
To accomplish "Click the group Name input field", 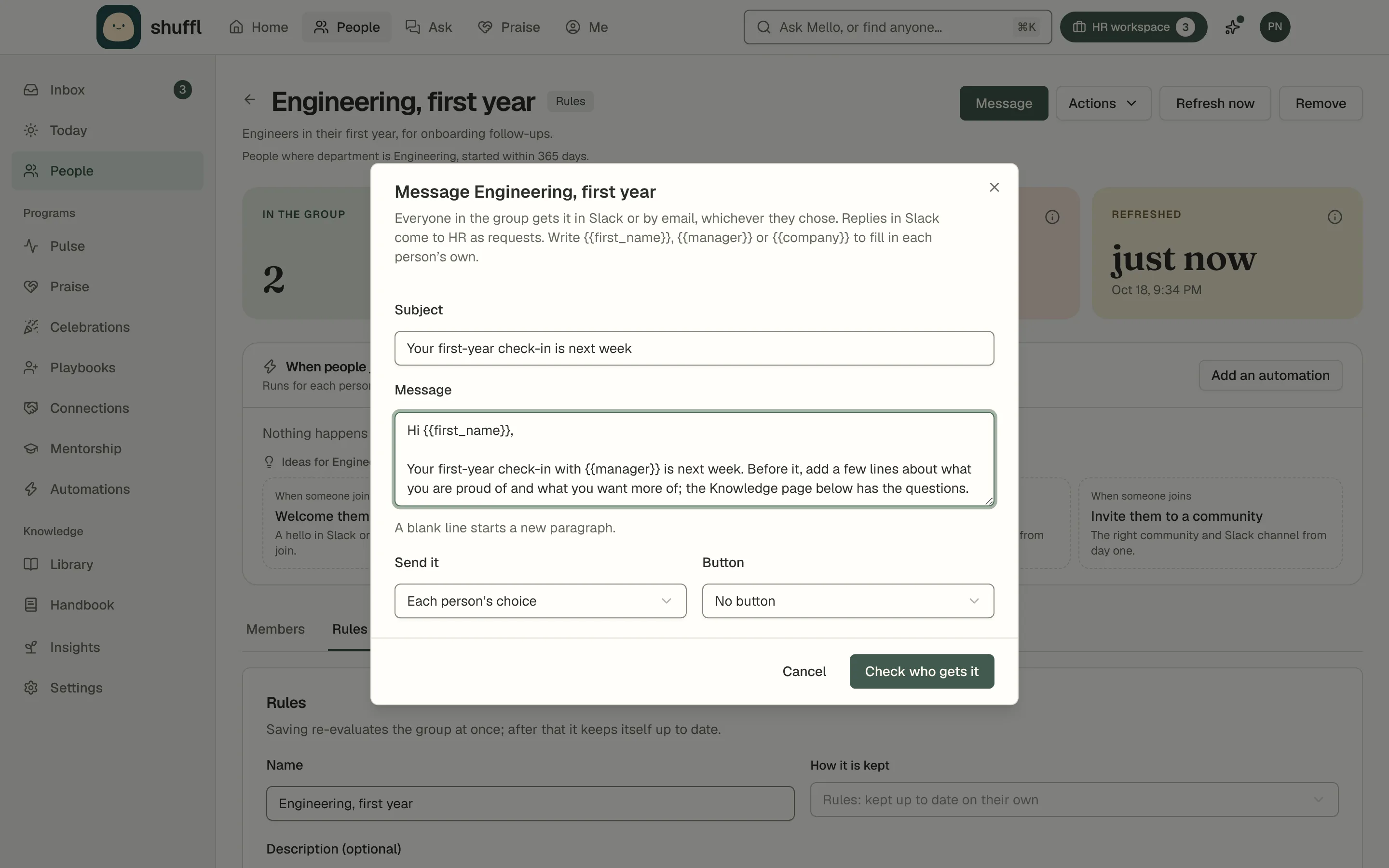I will click(x=530, y=804).
